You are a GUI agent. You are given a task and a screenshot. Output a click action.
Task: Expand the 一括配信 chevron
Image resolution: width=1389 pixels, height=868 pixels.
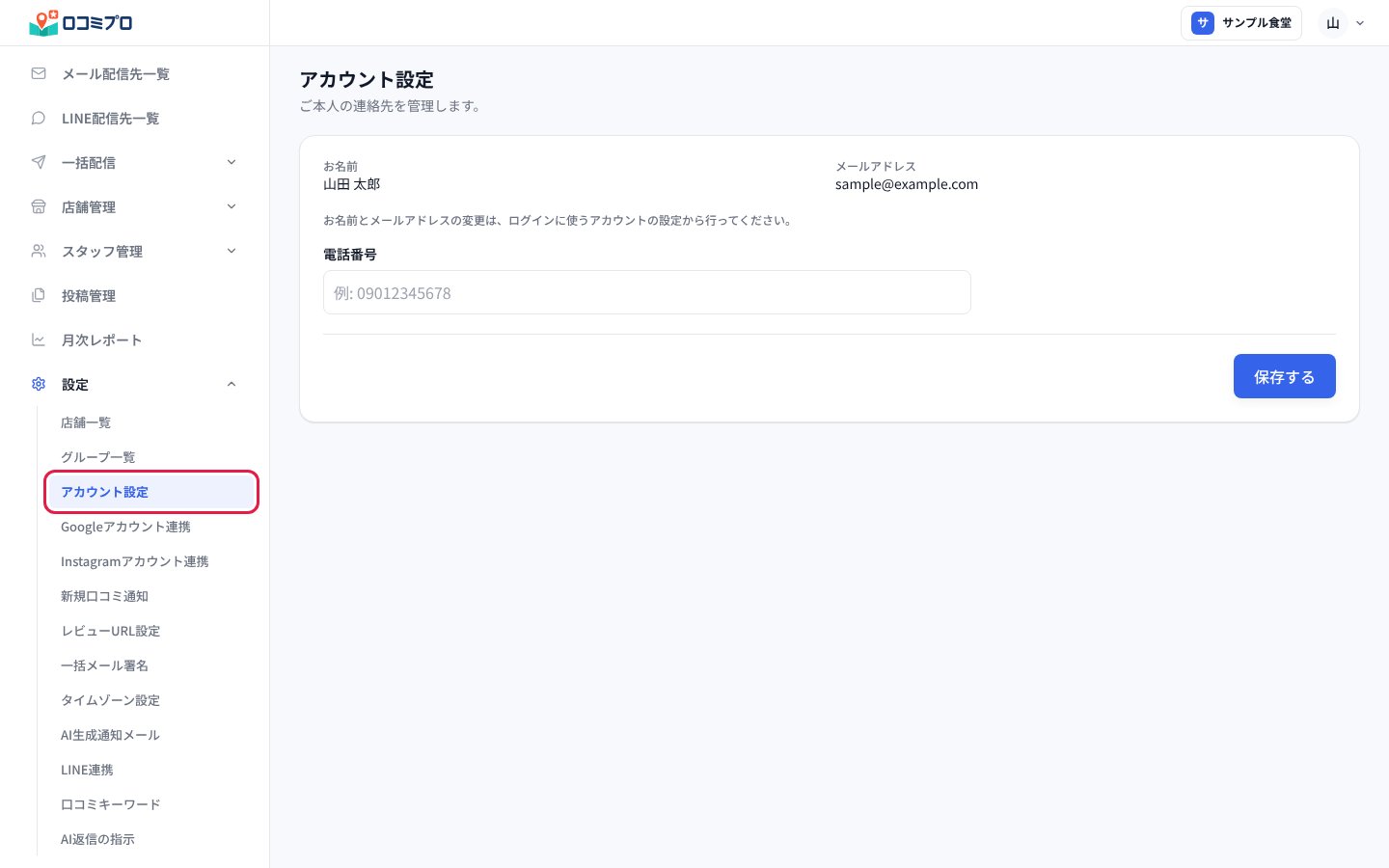pyautogui.click(x=231, y=162)
